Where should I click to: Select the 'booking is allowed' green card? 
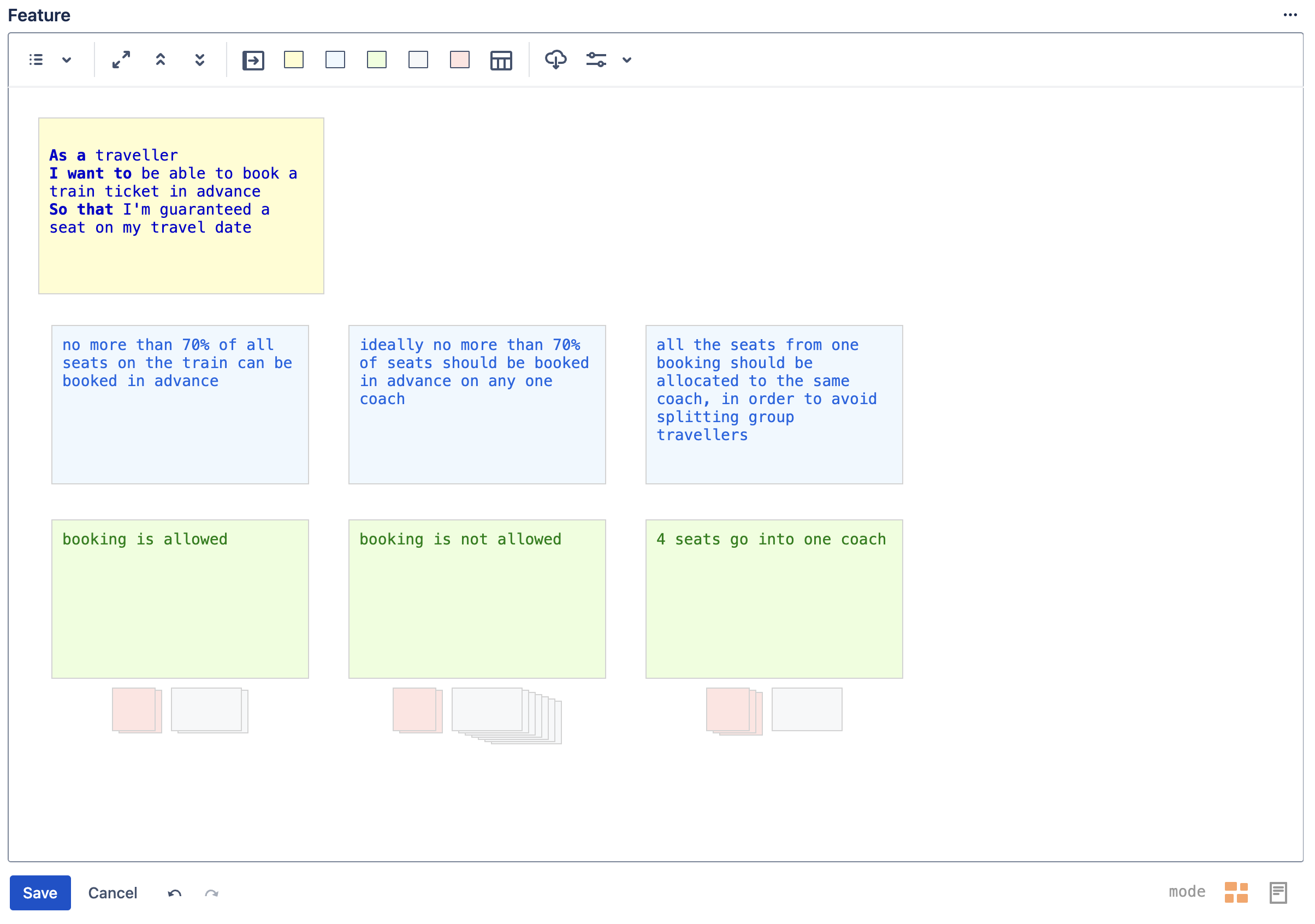(x=180, y=599)
